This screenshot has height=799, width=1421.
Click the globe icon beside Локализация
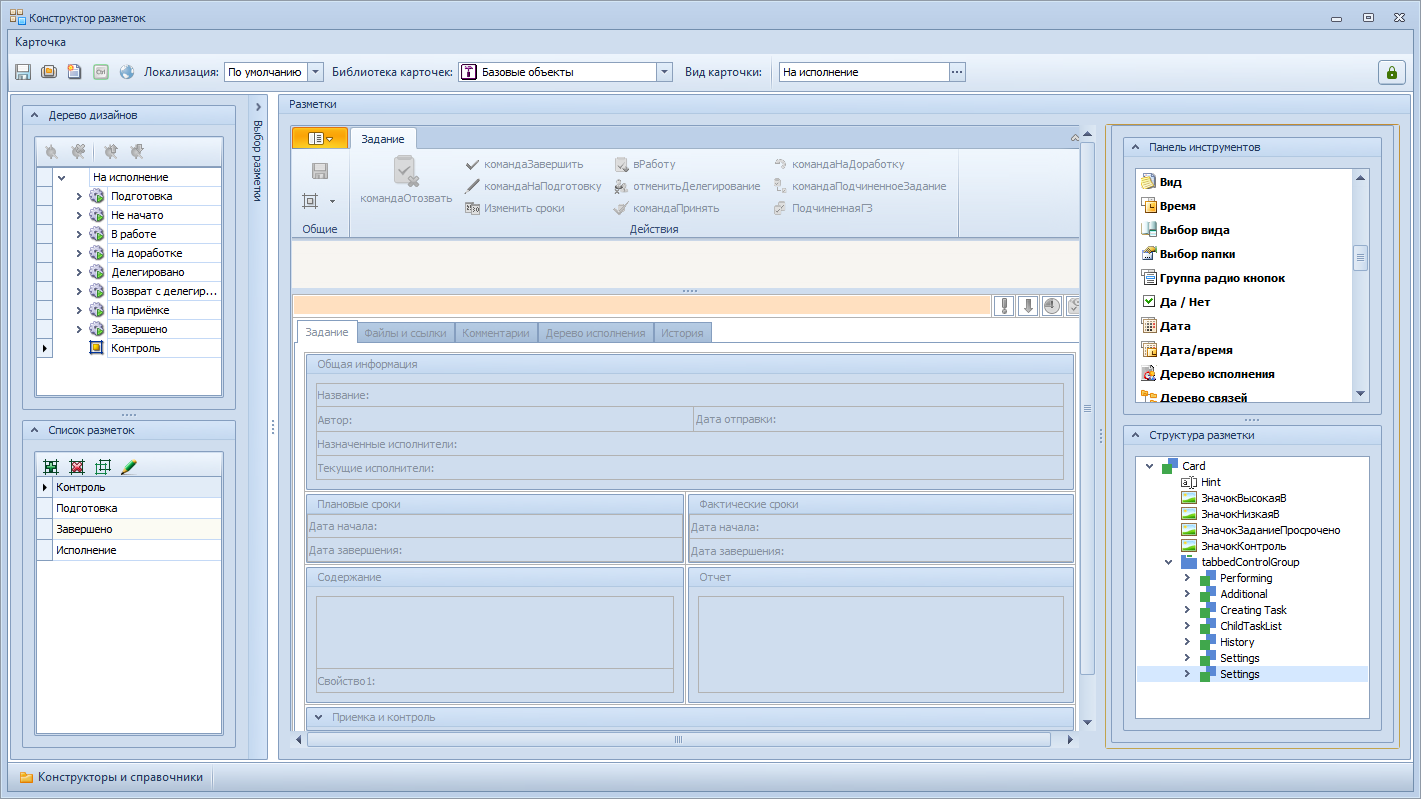click(127, 72)
